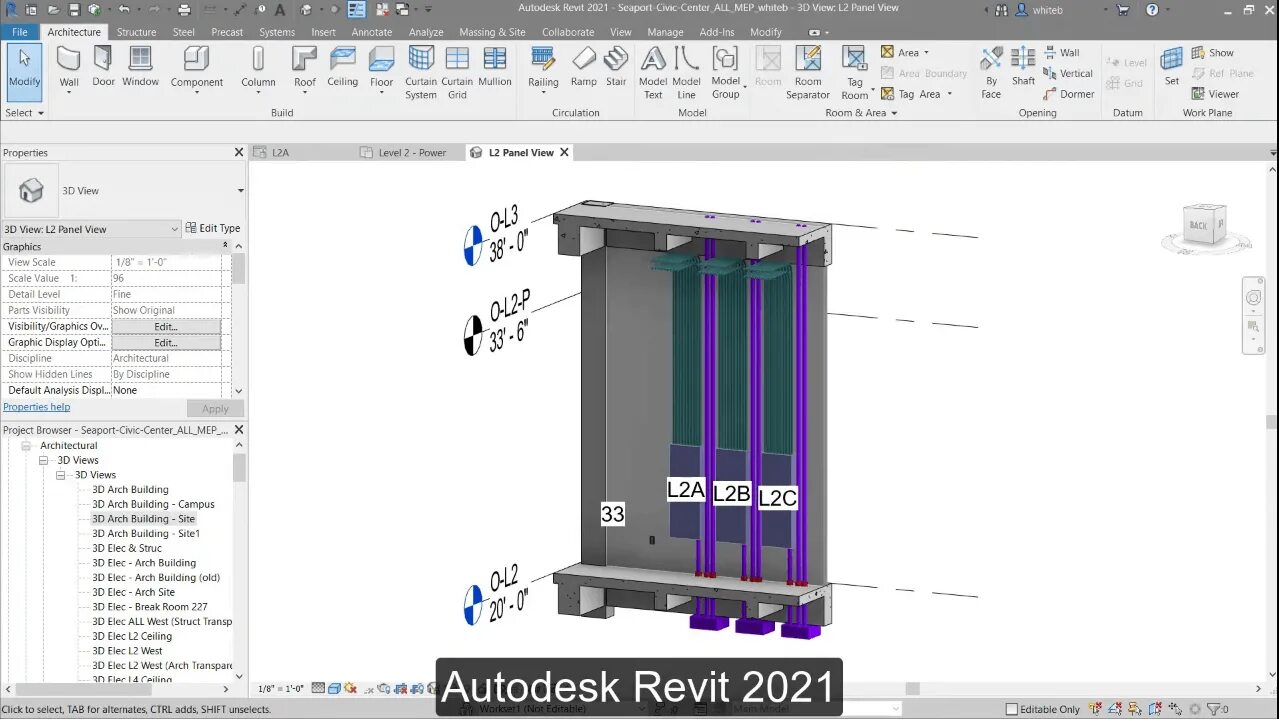Click the Undo arrow in quick access toolbar

click(x=123, y=10)
